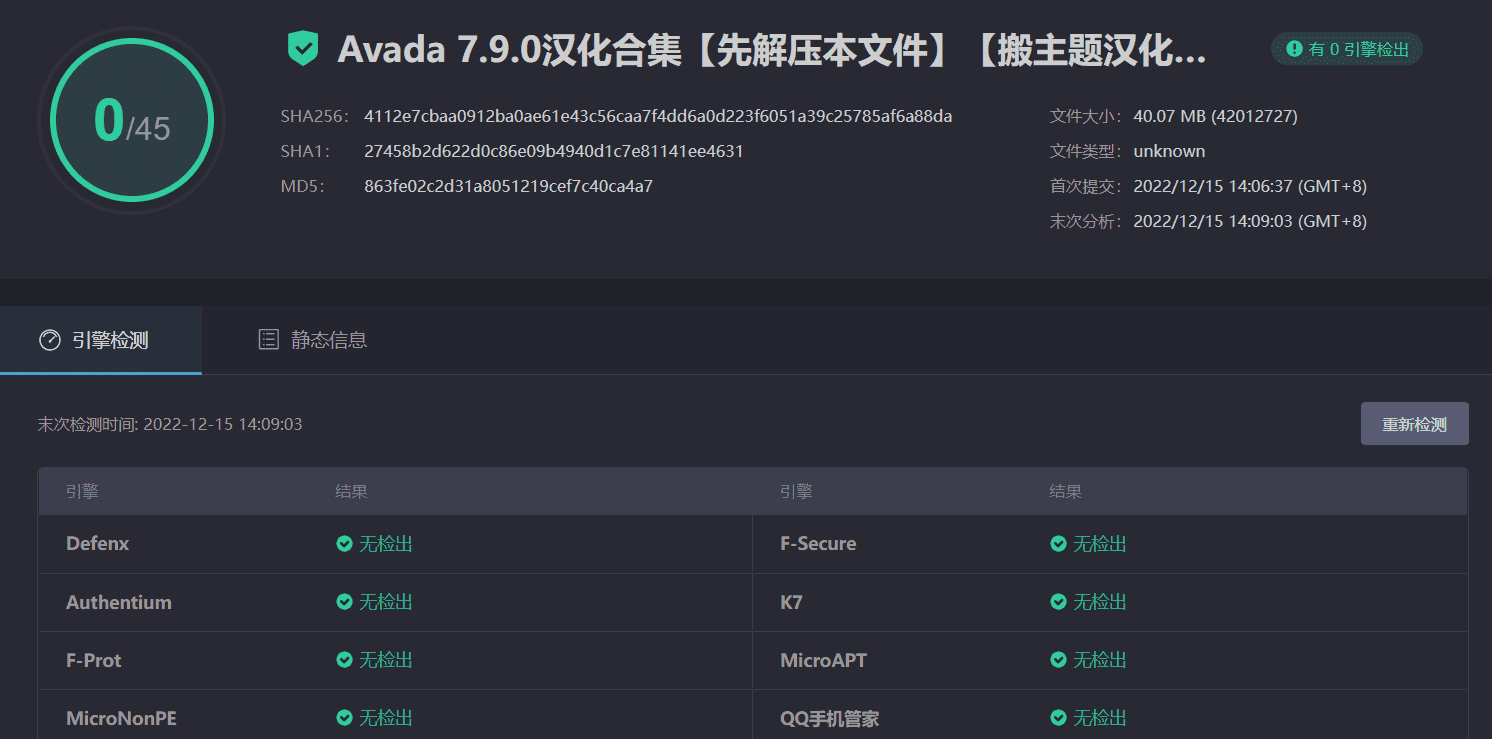1492x739 pixels.
Task: Click the green check icon in Defenx row
Action: pos(344,544)
